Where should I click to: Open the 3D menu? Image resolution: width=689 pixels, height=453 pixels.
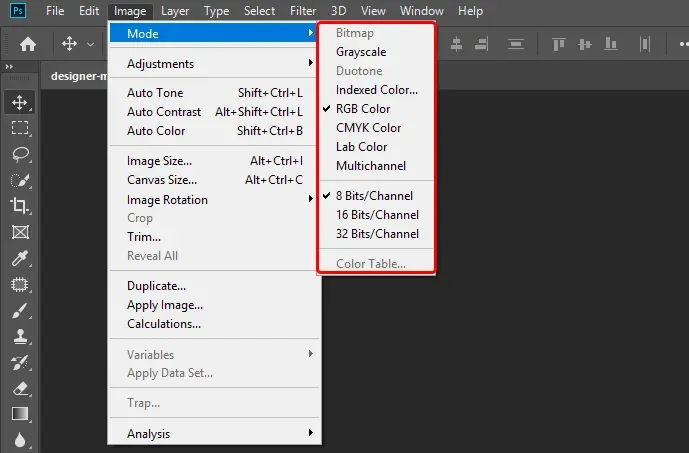pyautogui.click(x=338, y=11)
